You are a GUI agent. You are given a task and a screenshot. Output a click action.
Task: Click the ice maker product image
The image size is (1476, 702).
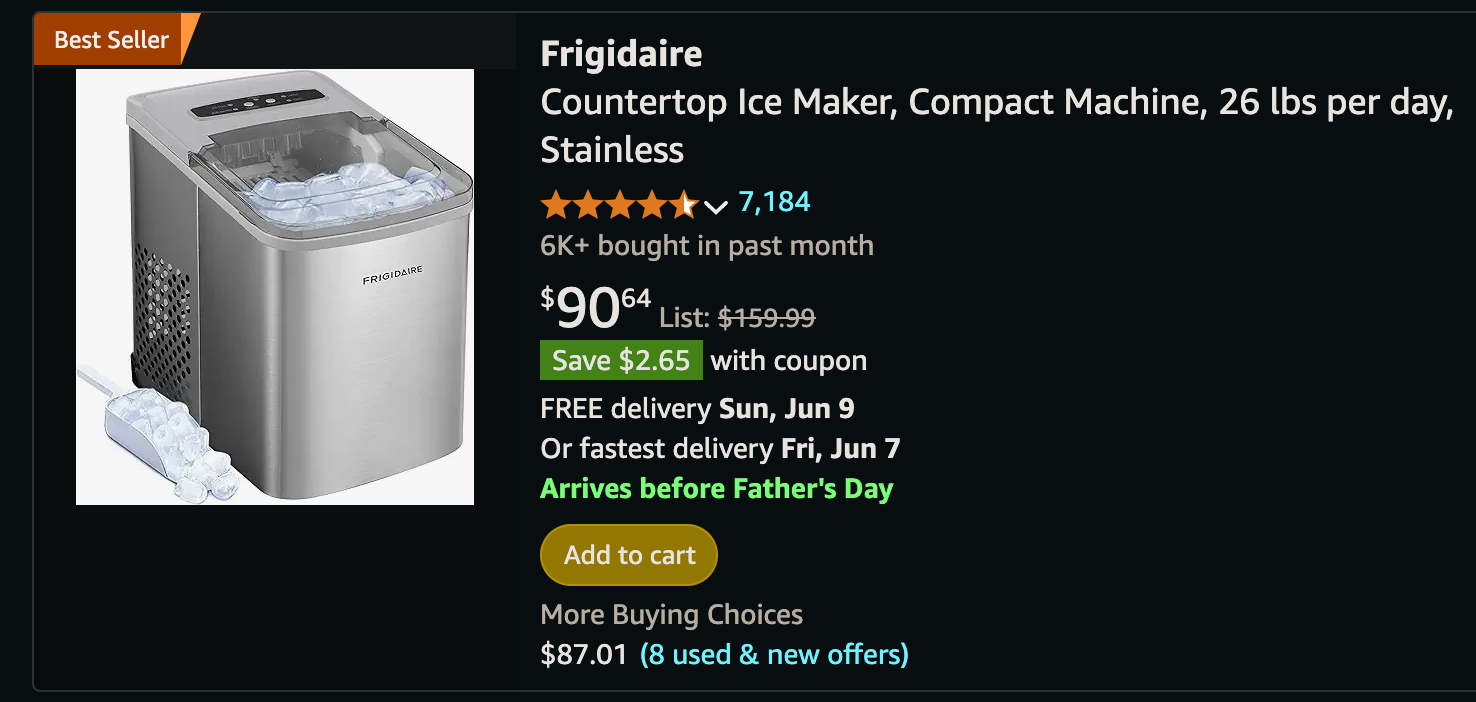(274, 286)
